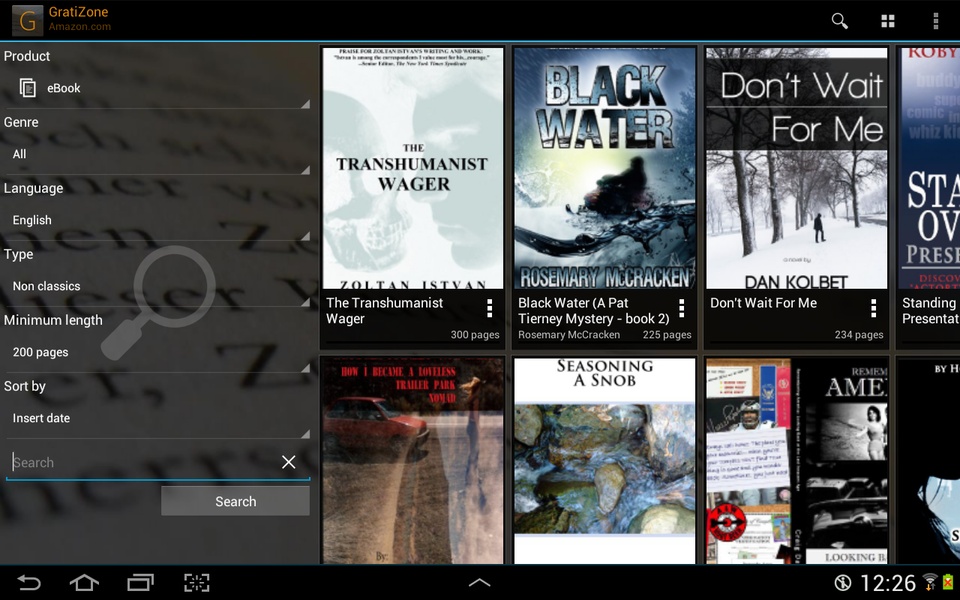This screenshot has width=960, height=600.
Task: Open the Seasoning a Snob cover
Action: pyautogui.click(x=605, y=460)
